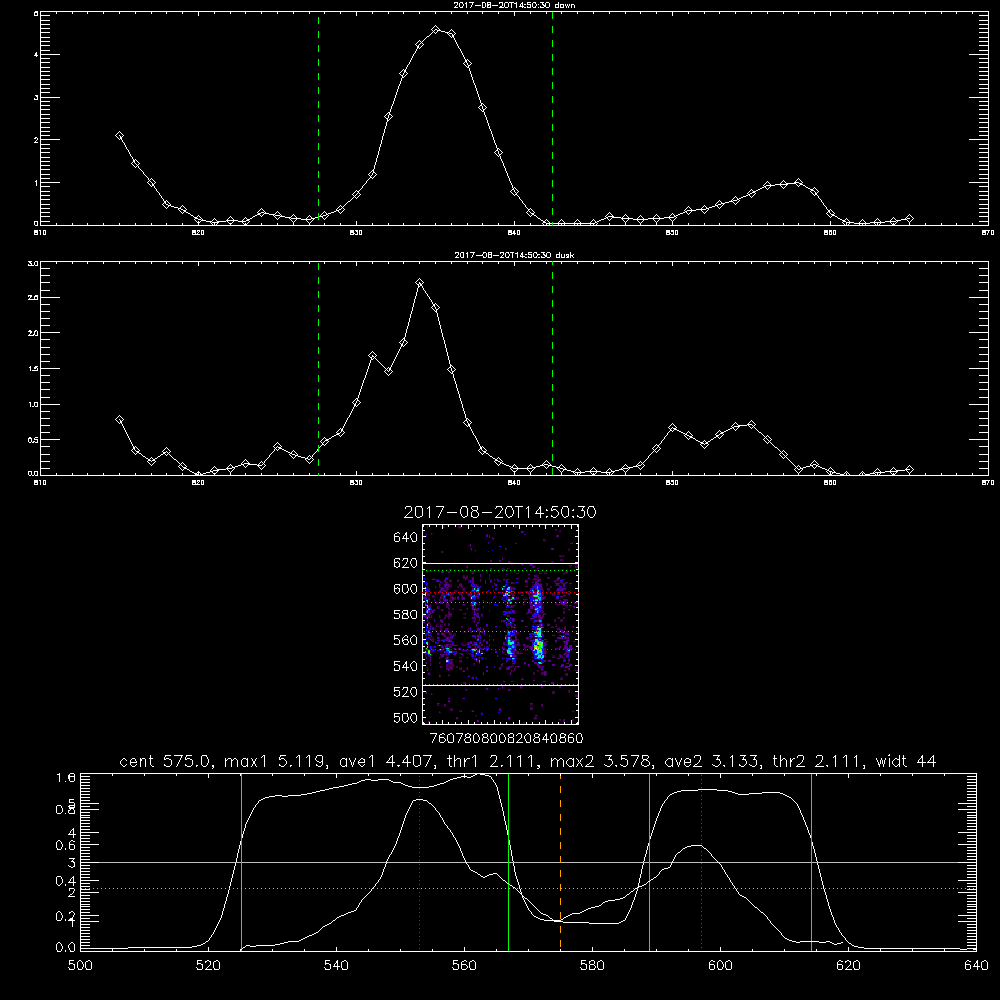Click the x-axis numbers under the spectral image

pos(506,738)
